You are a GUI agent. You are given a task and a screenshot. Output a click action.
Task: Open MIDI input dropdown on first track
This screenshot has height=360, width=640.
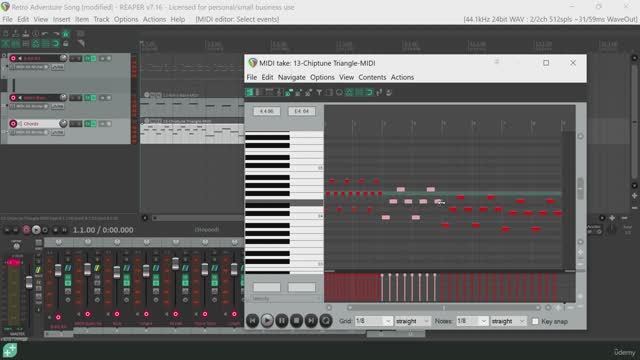[x=32, y=67]
